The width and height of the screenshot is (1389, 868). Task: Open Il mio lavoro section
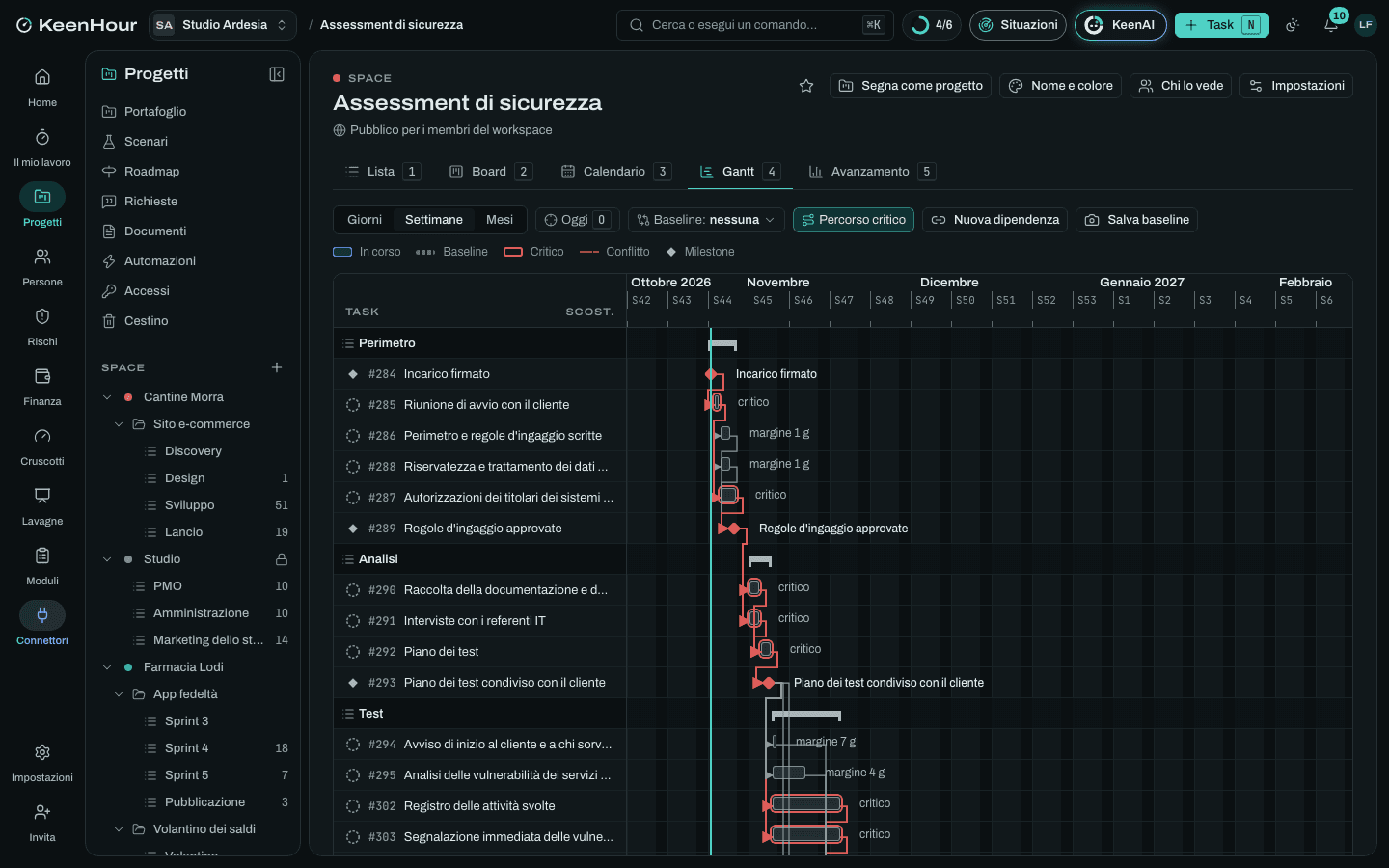click(x=42, y=148)
